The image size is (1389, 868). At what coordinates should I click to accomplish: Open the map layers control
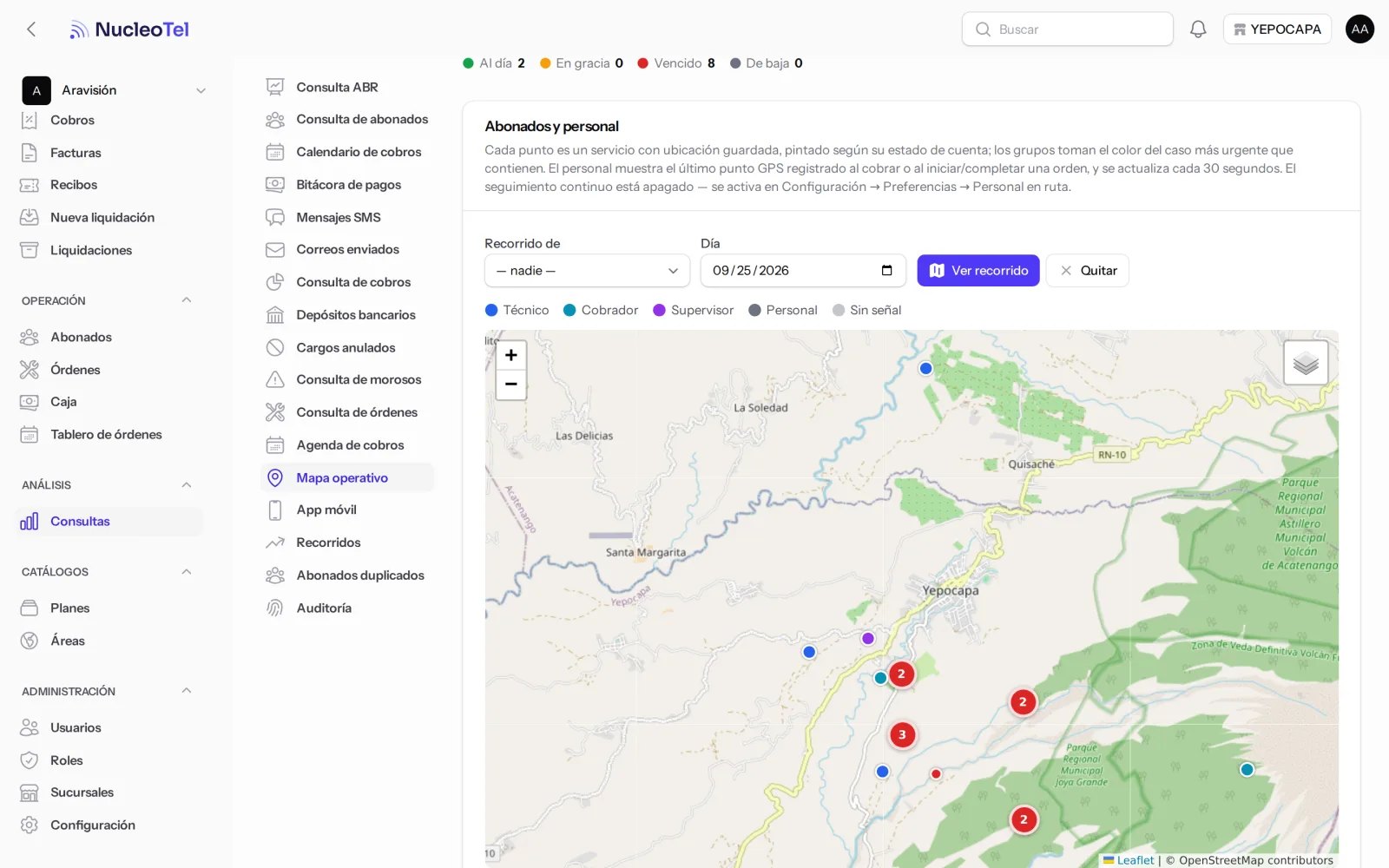1306,362
